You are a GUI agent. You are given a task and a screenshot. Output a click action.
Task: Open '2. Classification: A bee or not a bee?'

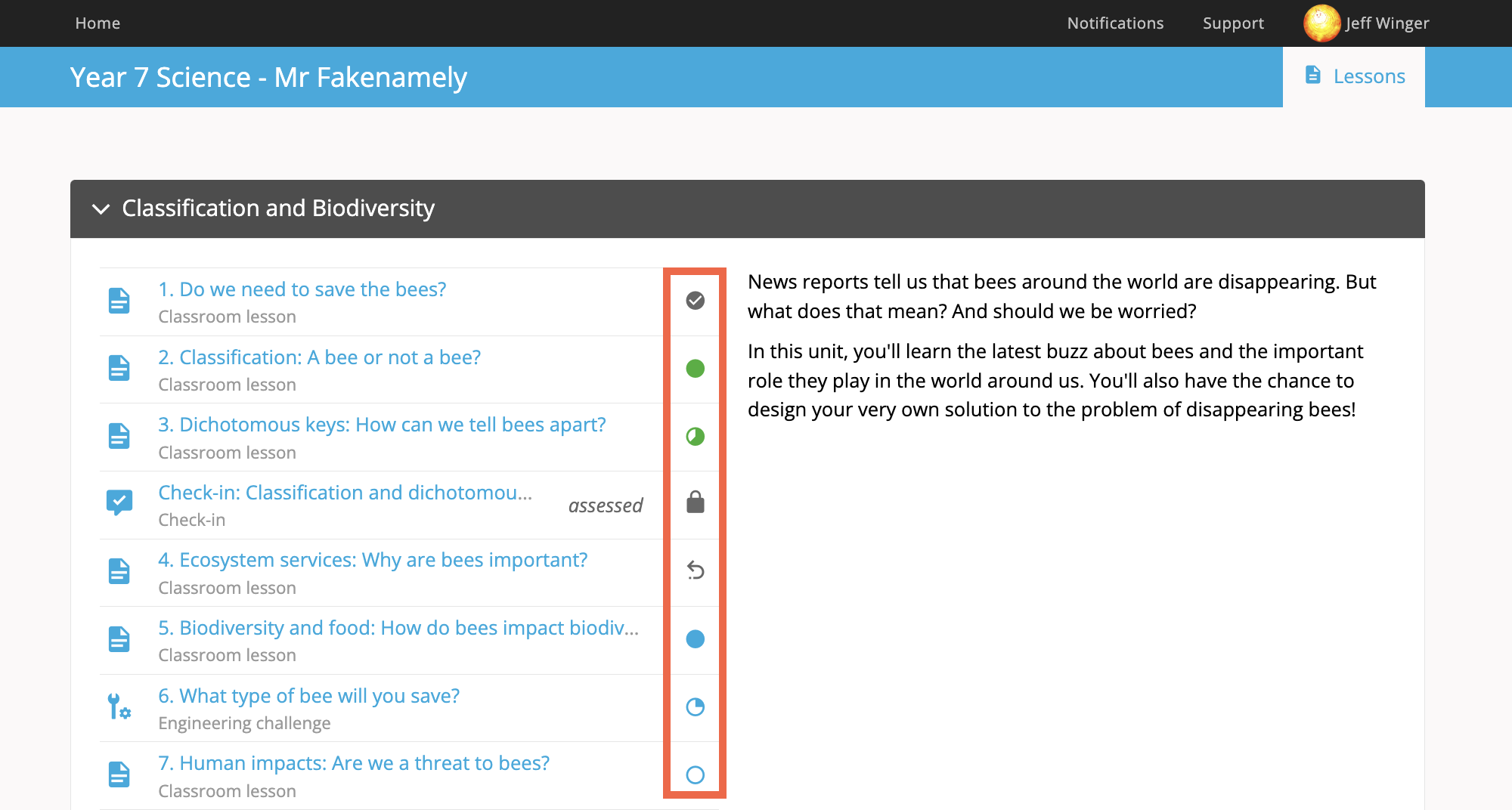(319, 357)
